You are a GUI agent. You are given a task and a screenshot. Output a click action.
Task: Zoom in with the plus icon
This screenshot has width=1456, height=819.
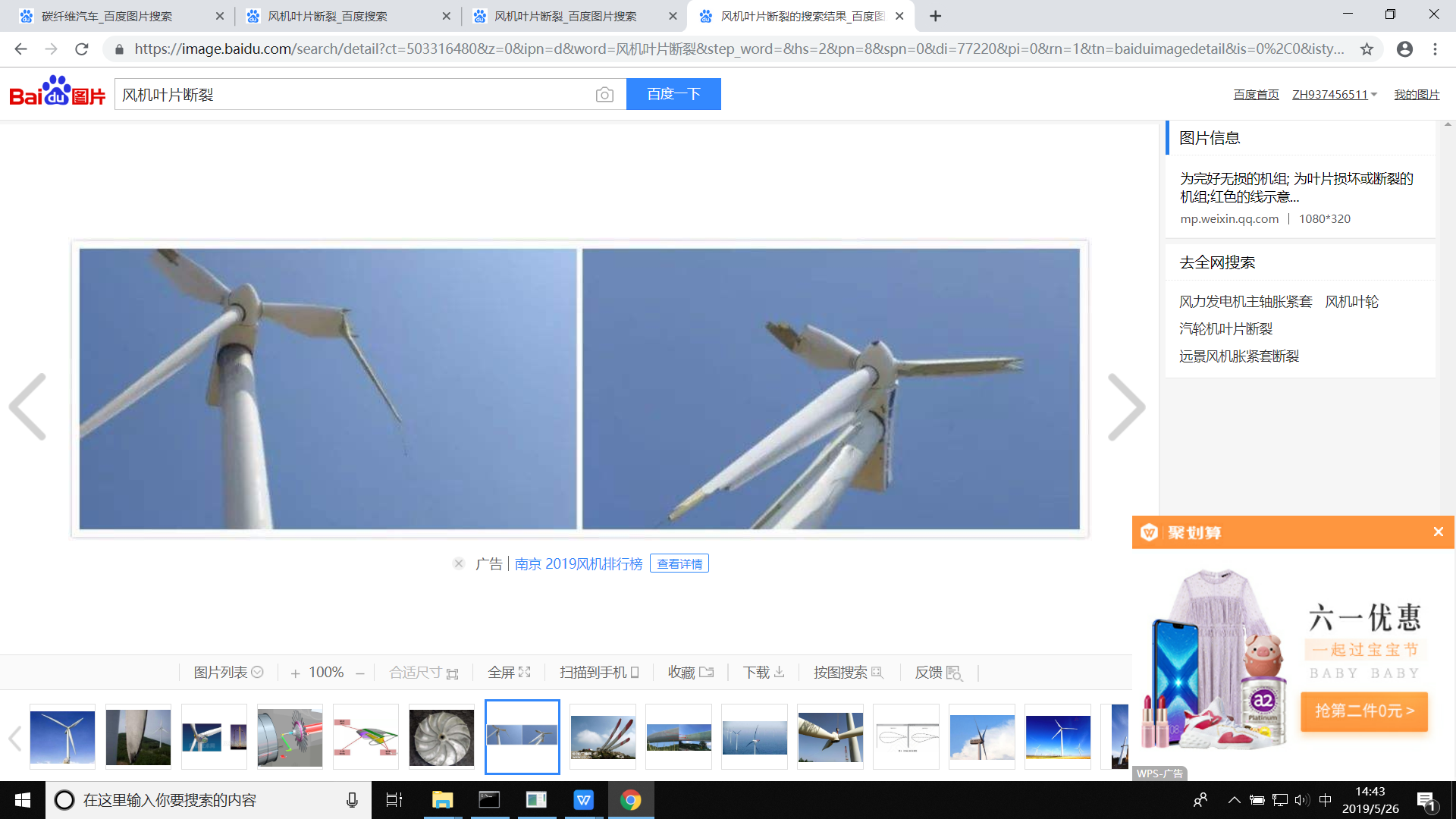click(295, 673)
